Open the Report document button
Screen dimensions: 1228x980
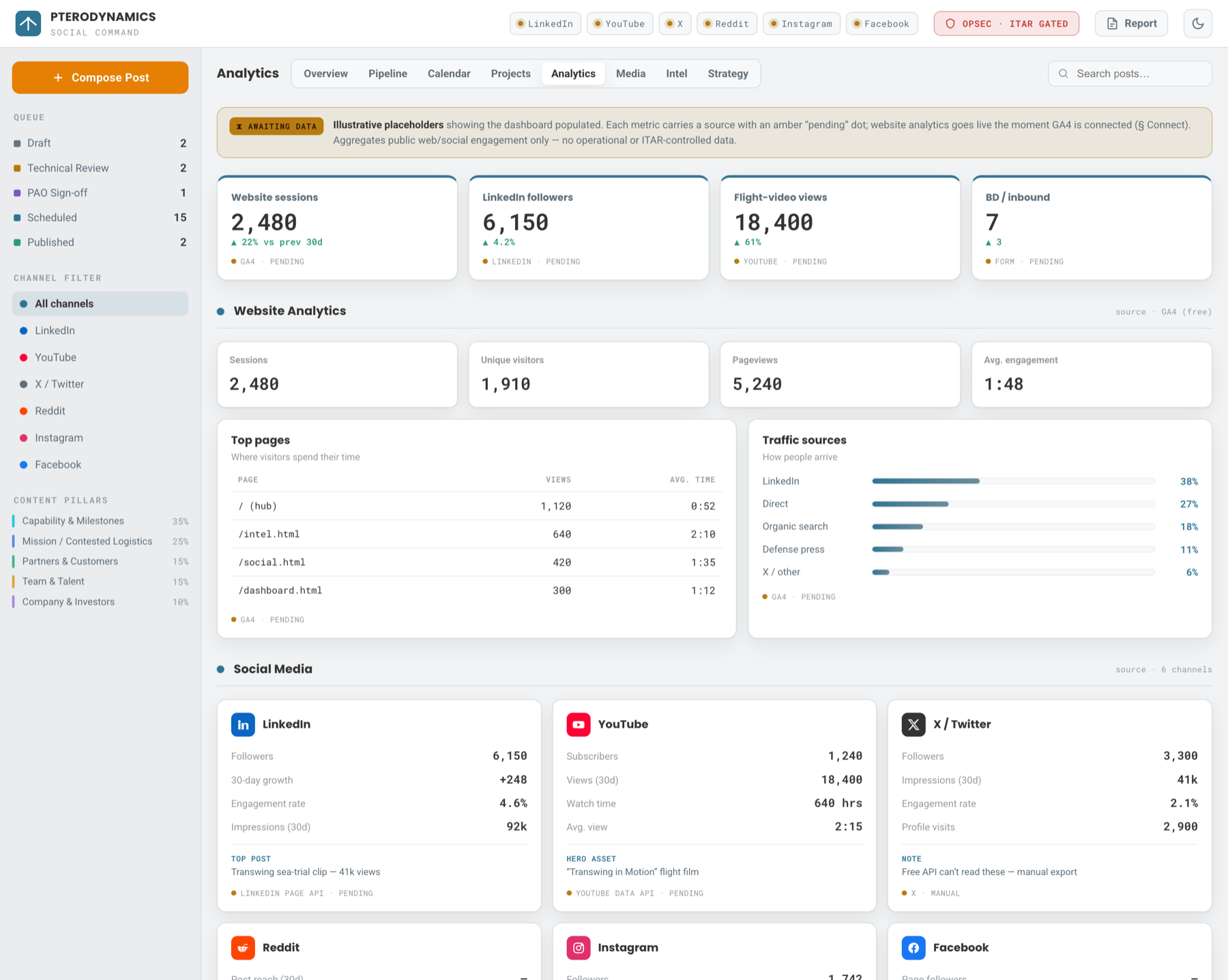[x=1131, y=24]
